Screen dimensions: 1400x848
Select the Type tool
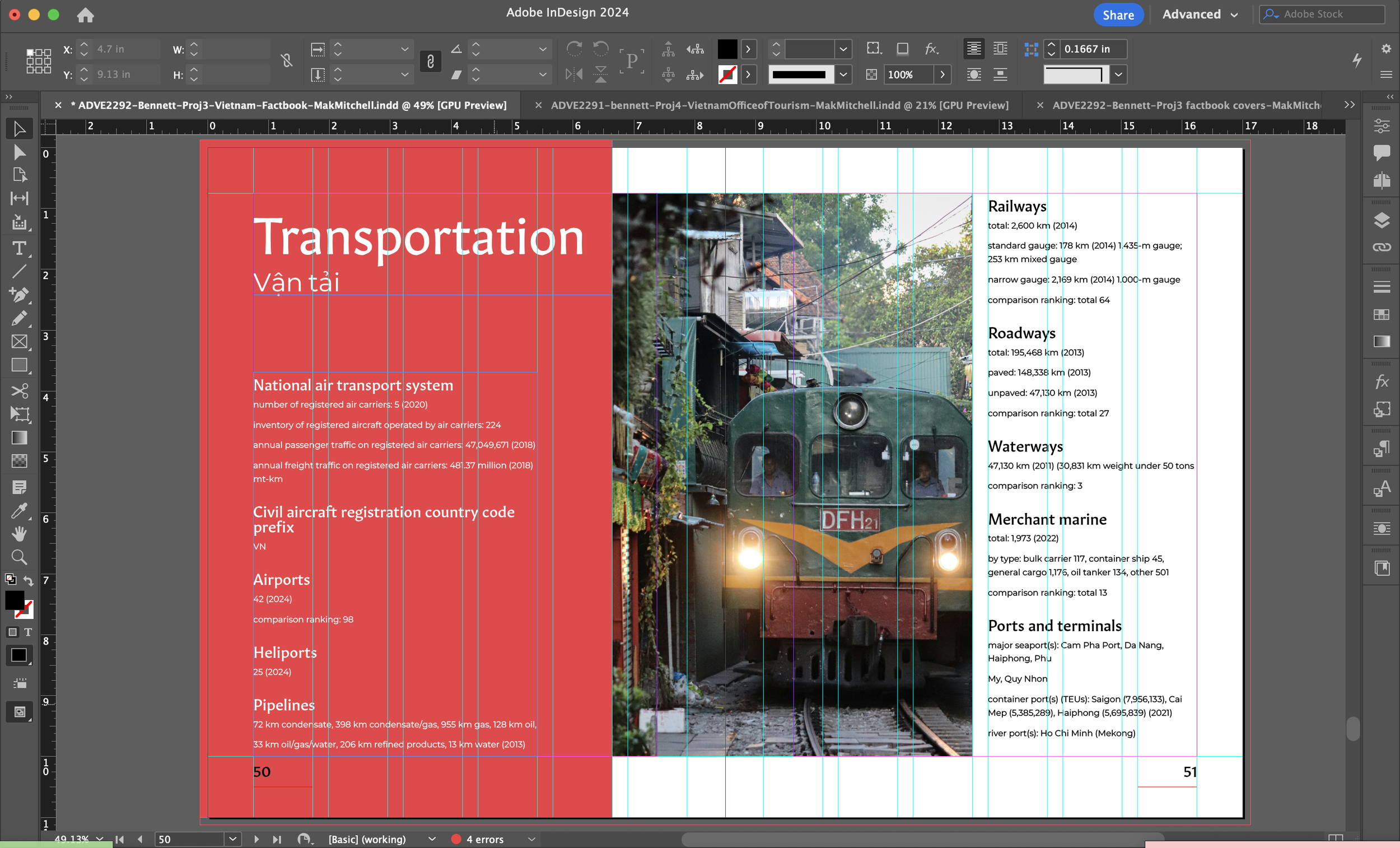click(18, 248)
